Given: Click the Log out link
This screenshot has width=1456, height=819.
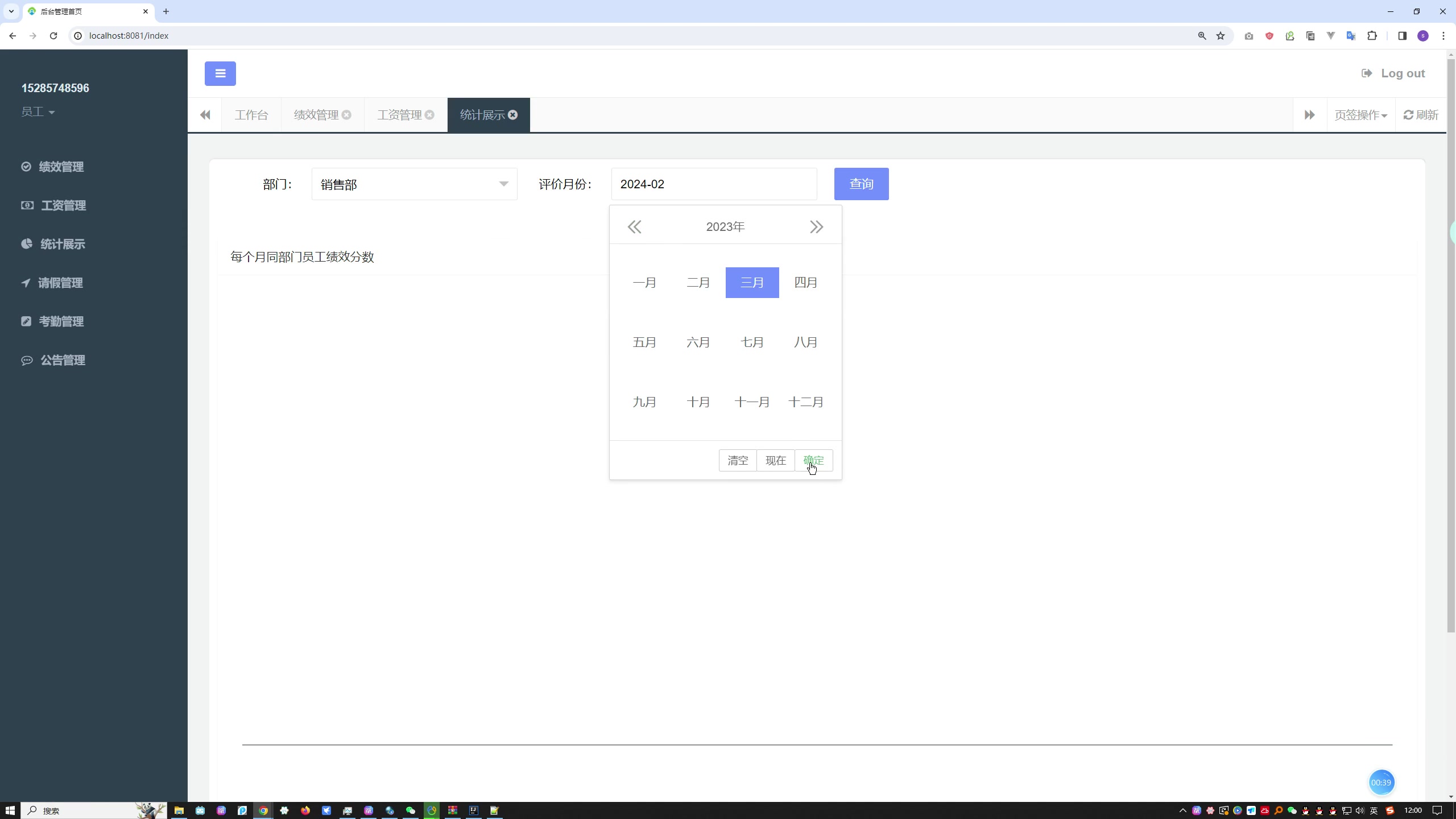Looking at the screenshot, I should point(1393,73).
